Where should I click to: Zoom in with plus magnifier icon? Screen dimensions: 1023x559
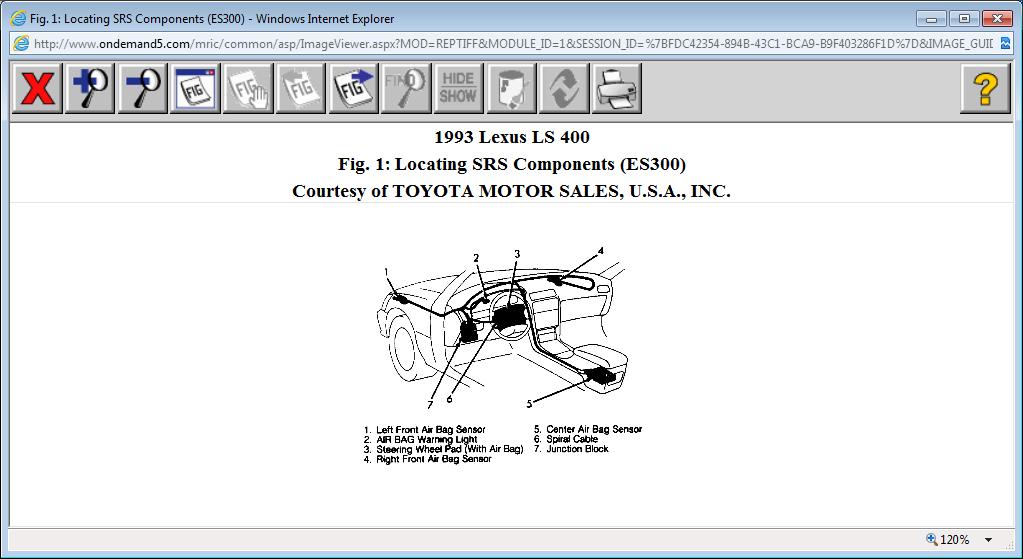point(90,88)
